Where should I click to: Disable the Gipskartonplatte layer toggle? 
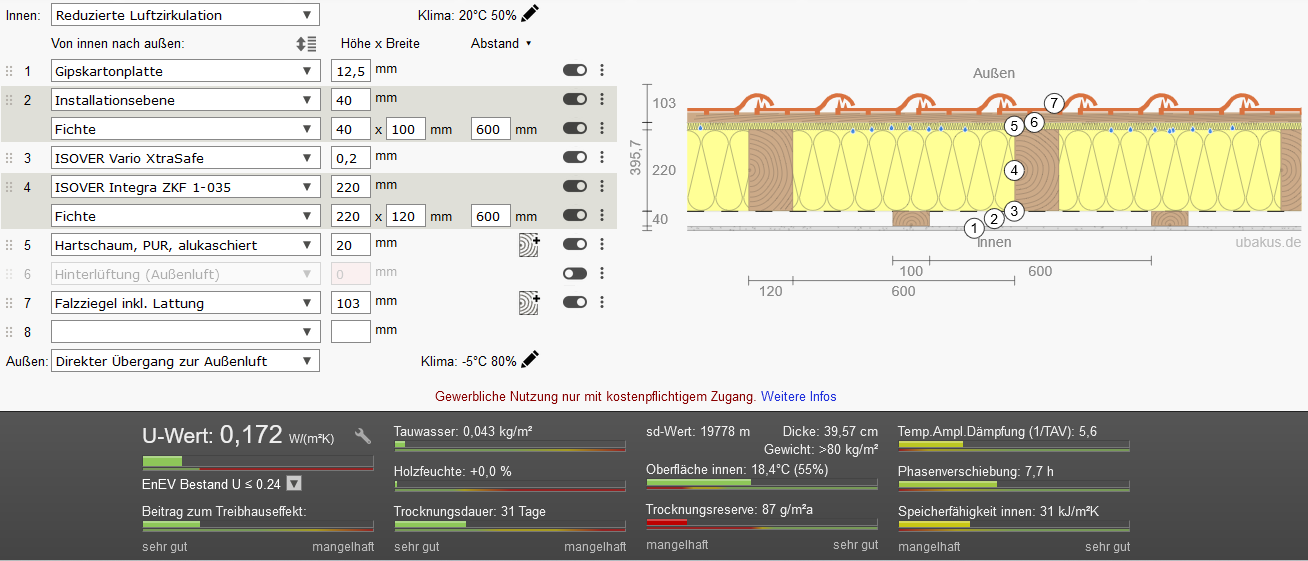tap(574, 71)
